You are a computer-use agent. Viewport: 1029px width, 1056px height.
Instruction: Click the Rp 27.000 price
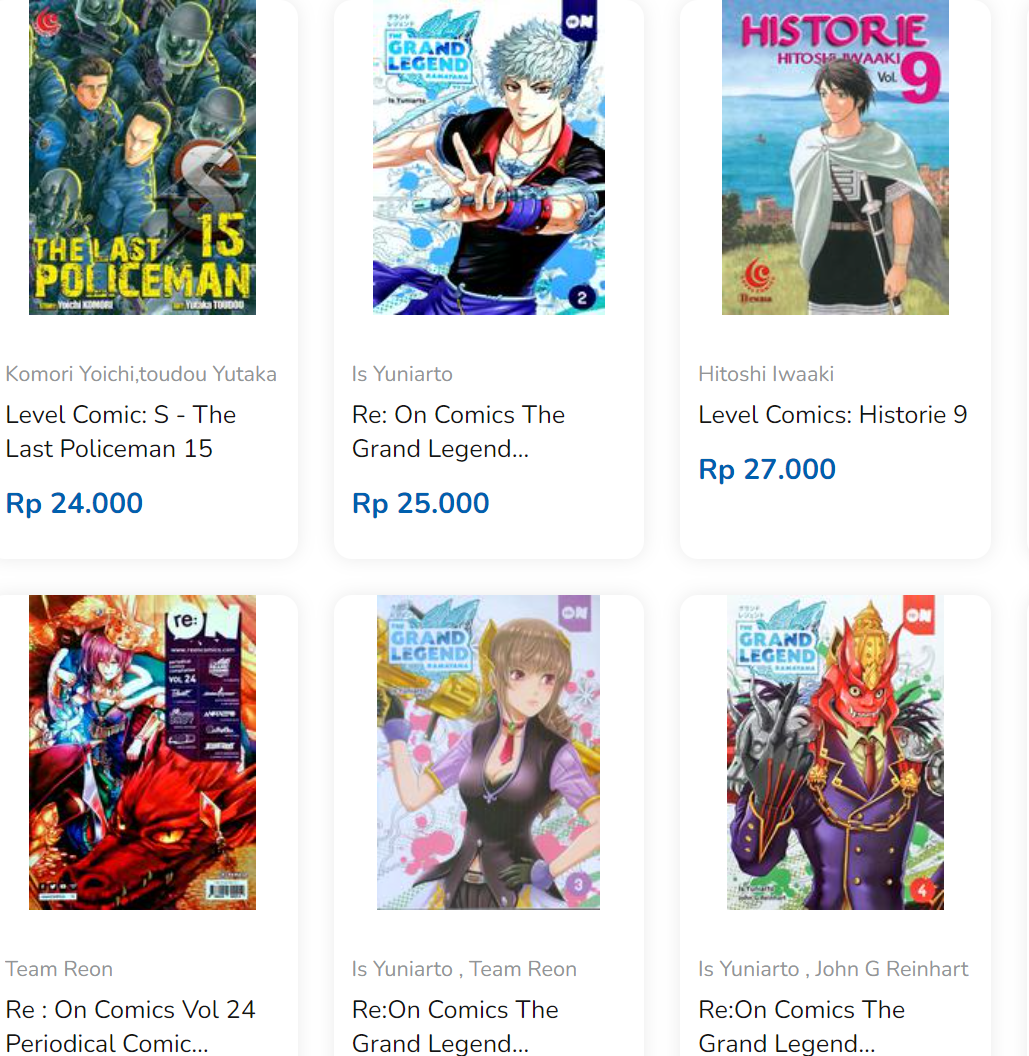767,469
